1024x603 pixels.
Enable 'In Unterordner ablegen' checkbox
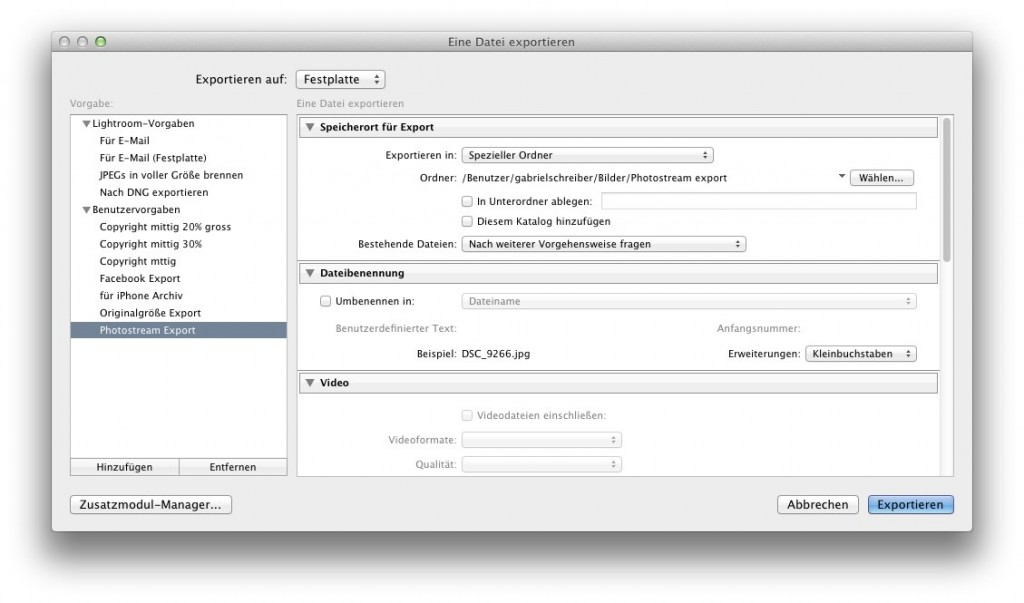click(467, 201)
